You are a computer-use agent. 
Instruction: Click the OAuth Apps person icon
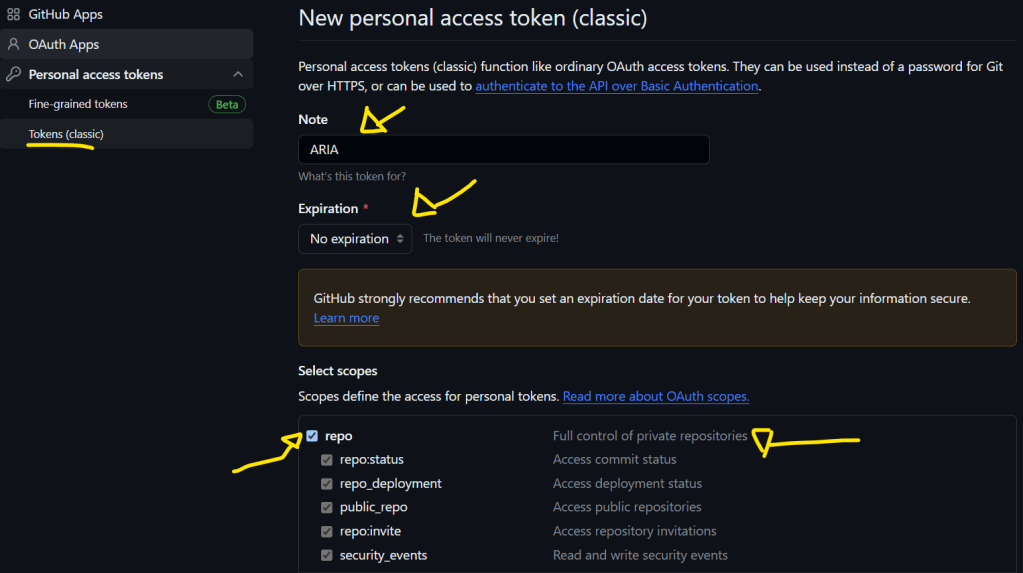[x=13, y=45]
